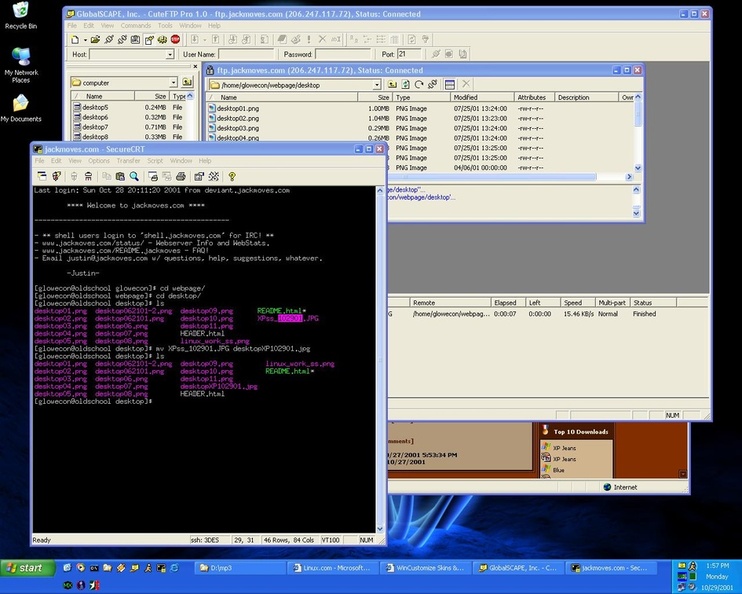The height and width of the screenshot is (594, 742).
Task: Expand the remote path dropdown /home/glowecon/webpage/desktop
Action: pos(377,85)
